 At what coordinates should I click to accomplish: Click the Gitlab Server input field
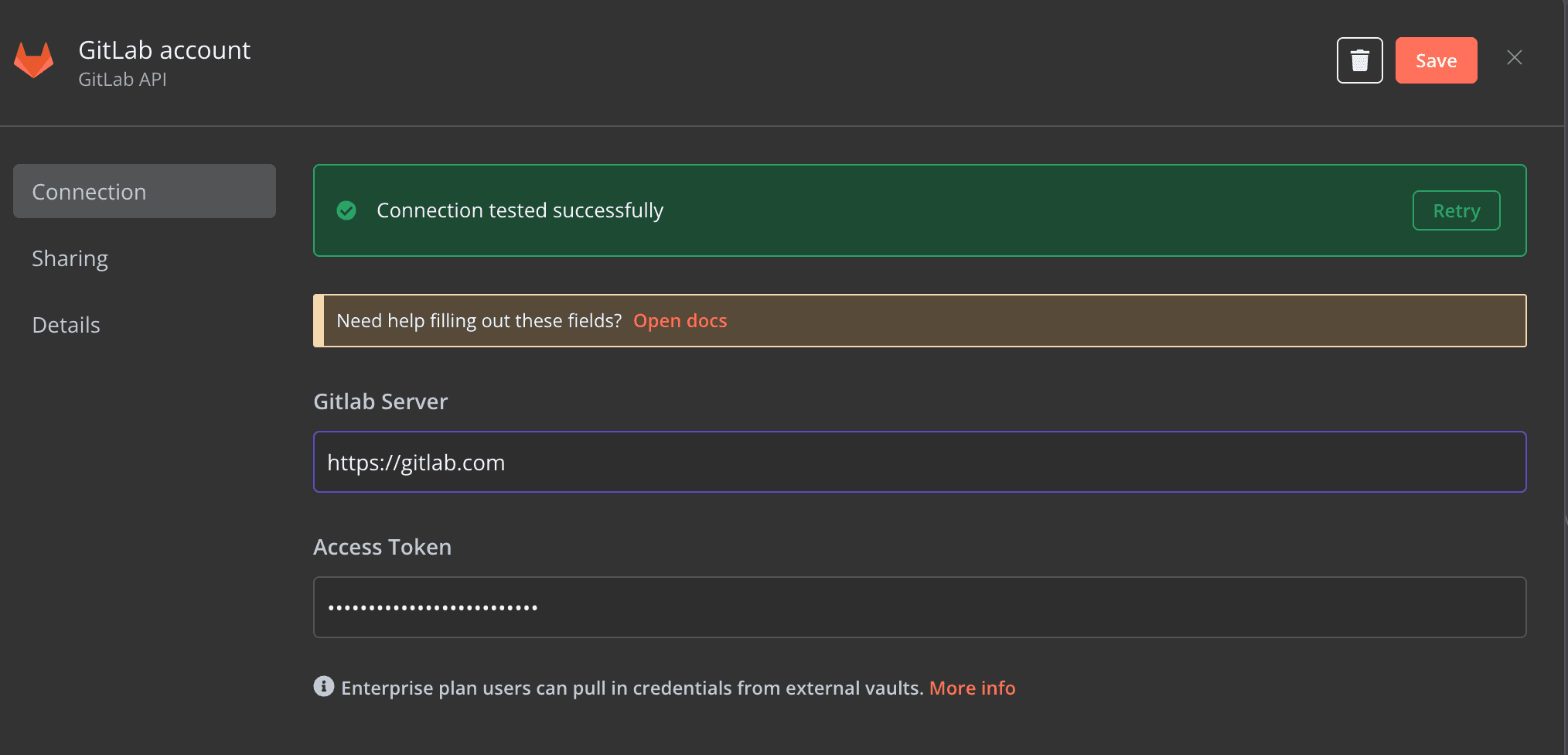pos(919,462)
